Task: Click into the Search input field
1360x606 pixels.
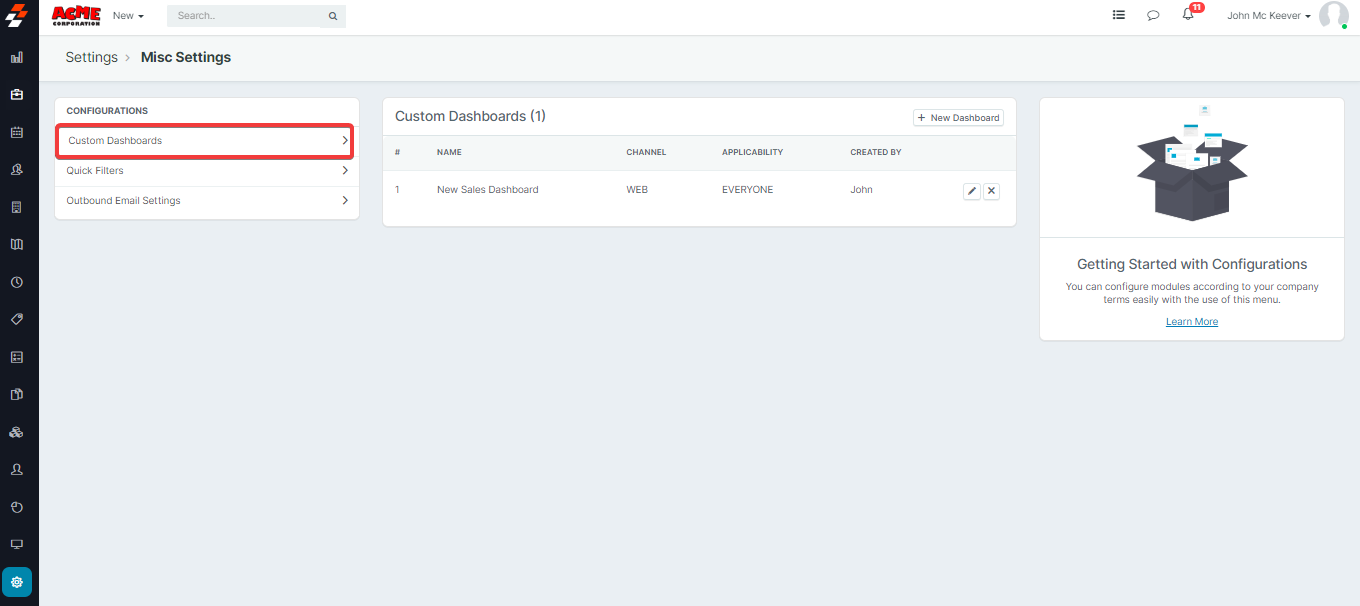Action: [x=245, y=17]
